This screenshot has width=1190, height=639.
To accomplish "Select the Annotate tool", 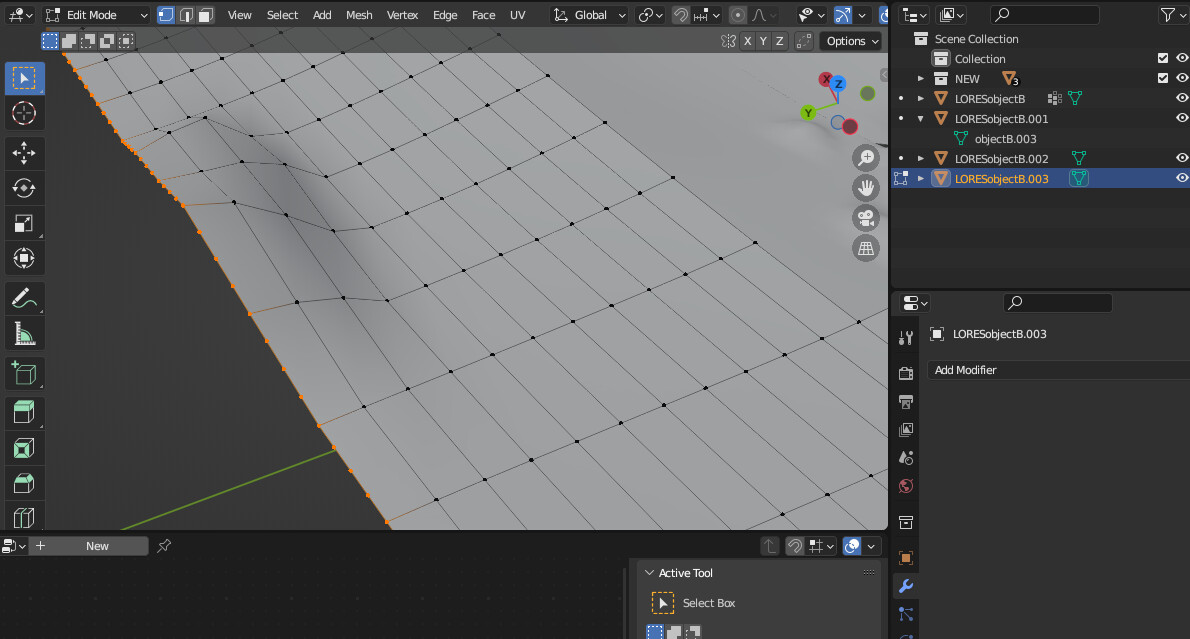I will pos(24,298).
